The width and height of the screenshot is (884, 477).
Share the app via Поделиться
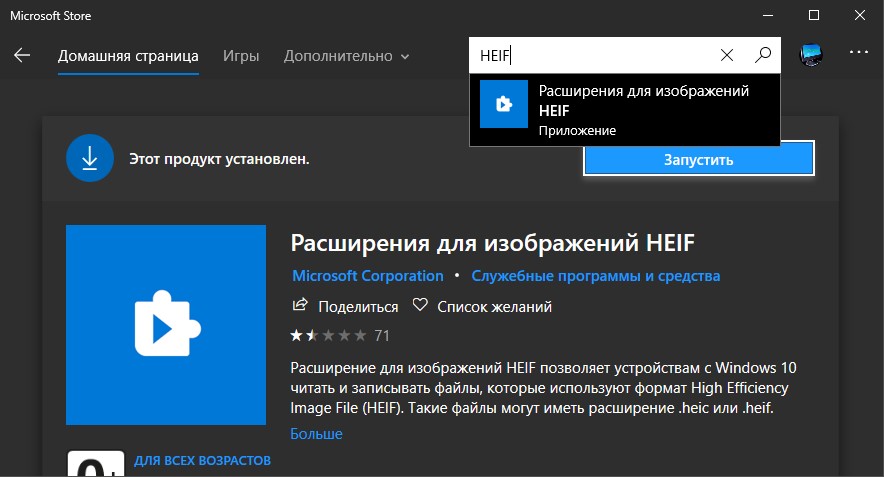358,307
